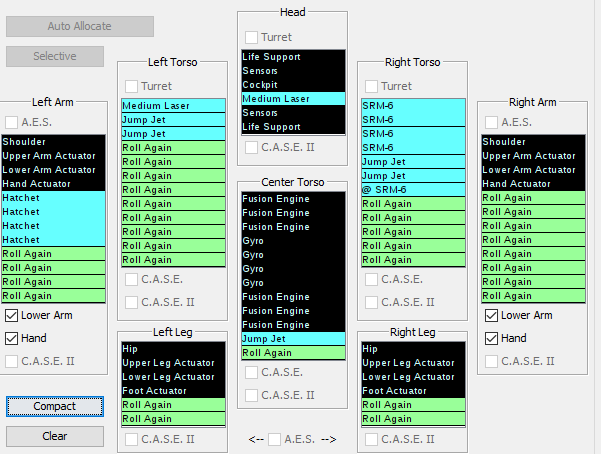Select Shoulder in Left Arm
601x454 pixels.
(x=53, y=142)
